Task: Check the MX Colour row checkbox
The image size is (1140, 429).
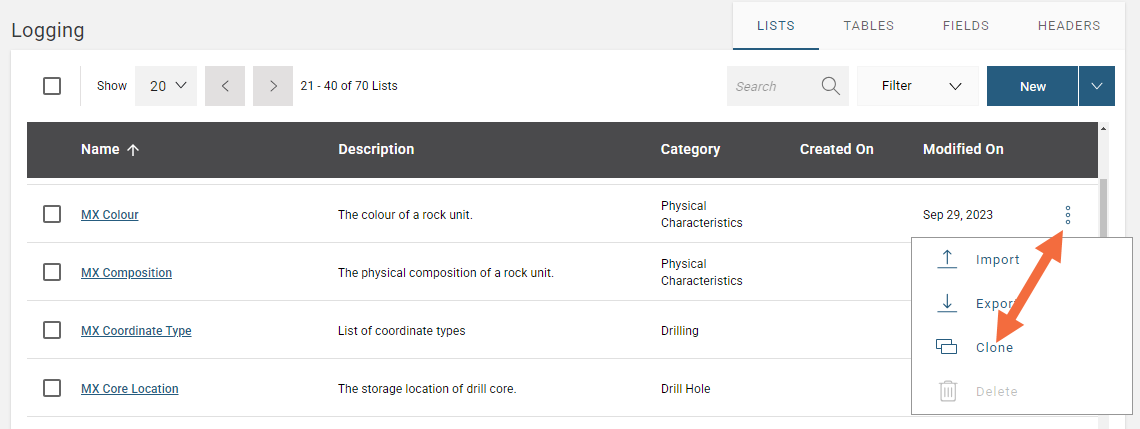Action: (x=52, y=214)
